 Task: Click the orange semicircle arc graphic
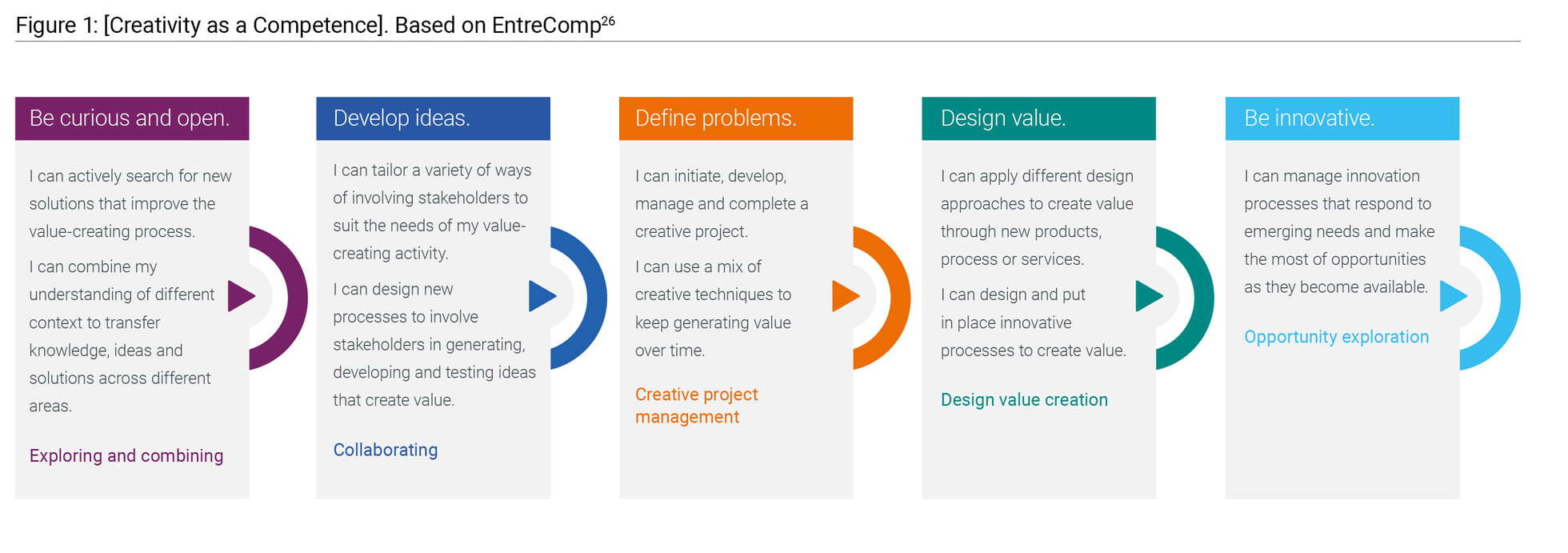point(898,298)
